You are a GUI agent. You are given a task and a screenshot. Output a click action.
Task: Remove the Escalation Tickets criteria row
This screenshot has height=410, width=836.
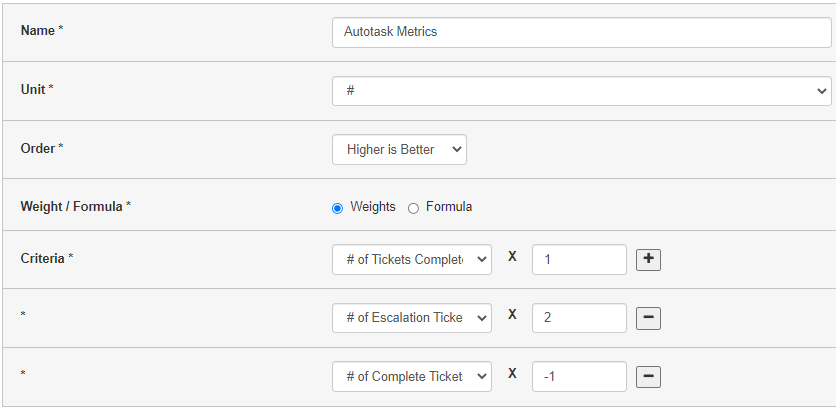[x=648, y=318]
